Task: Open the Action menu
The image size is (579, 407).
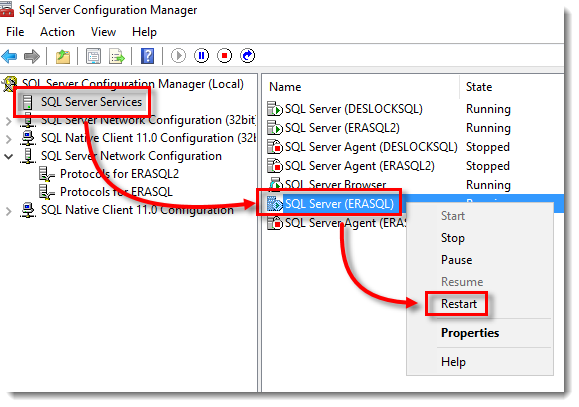Action: [x=57, y=32]
